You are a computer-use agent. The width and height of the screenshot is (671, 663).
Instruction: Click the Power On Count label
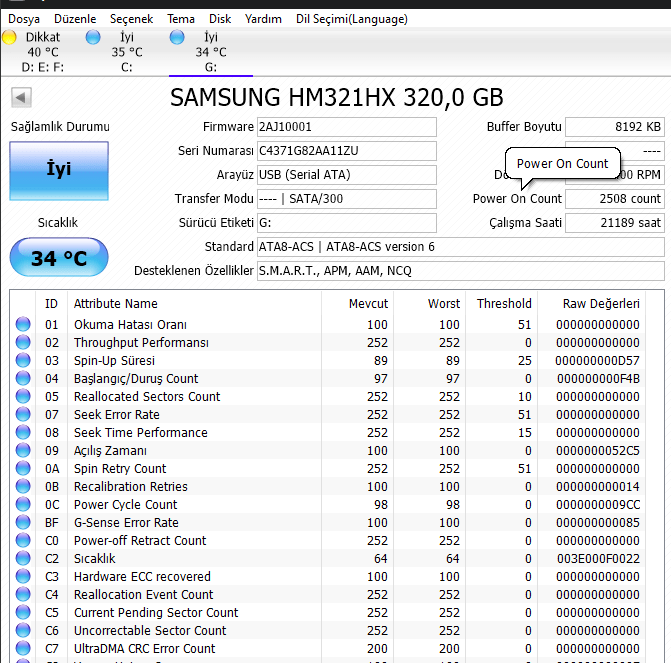(x=517, y=199)
